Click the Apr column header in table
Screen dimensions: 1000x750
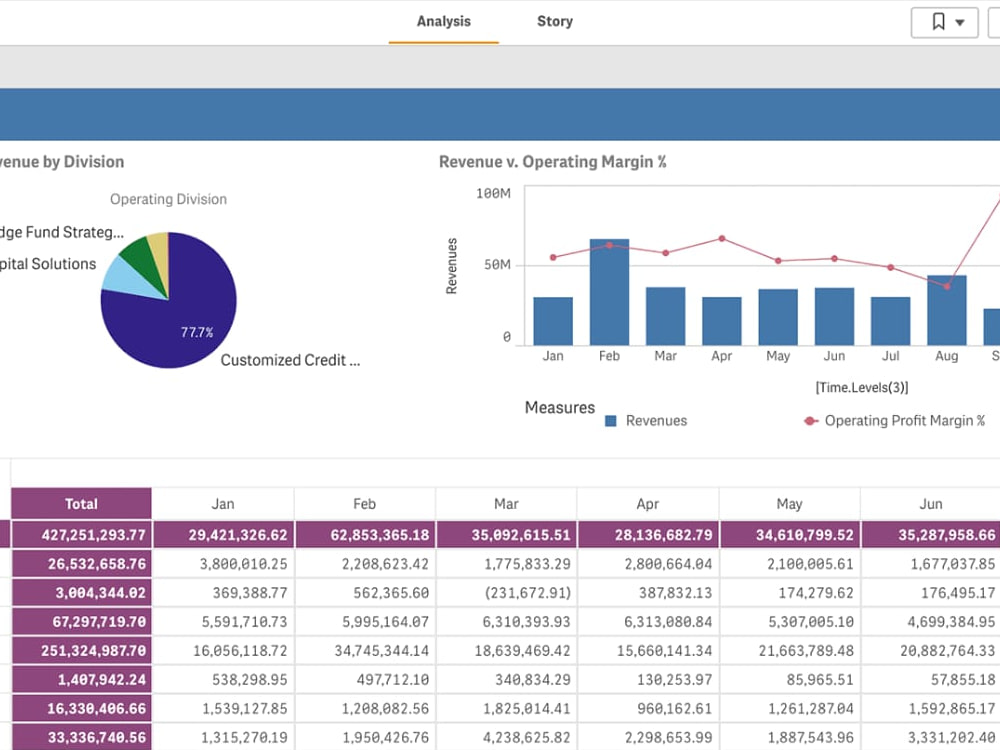click(648, 504)
